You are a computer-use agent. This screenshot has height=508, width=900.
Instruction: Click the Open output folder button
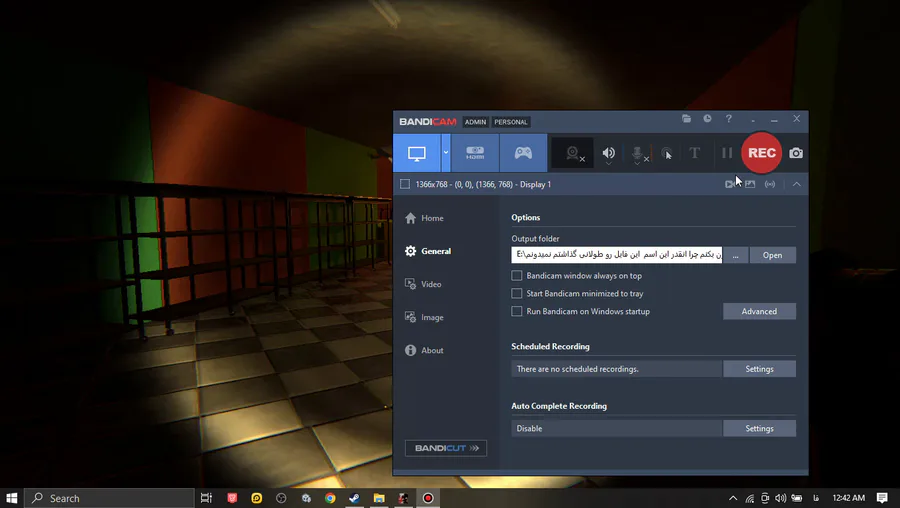coord(772,255)
